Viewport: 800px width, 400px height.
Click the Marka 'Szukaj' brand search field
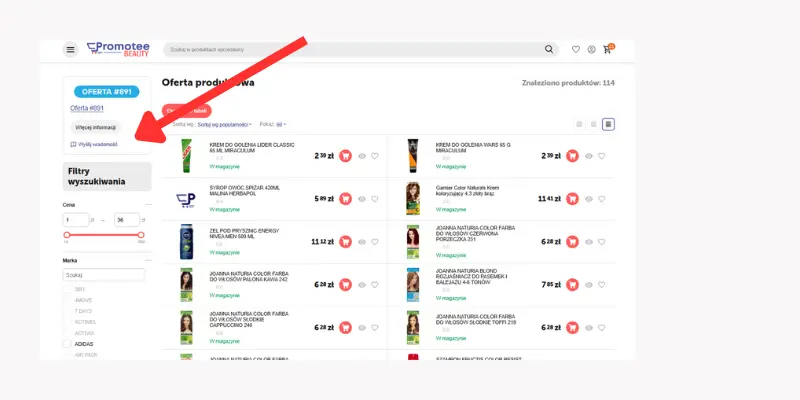coord(104,275)
